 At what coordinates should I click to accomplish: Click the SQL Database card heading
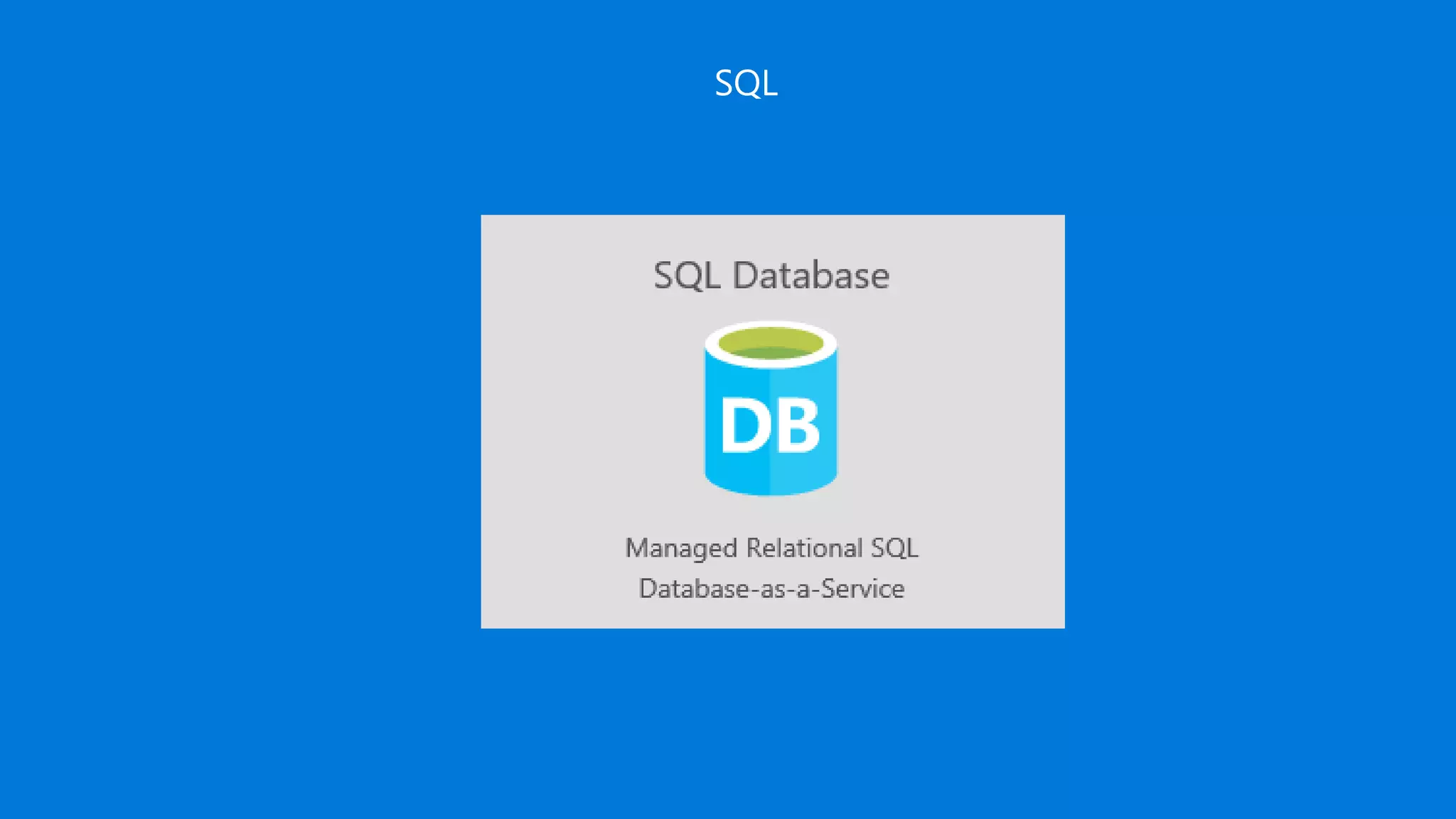[x=771, y=275]
